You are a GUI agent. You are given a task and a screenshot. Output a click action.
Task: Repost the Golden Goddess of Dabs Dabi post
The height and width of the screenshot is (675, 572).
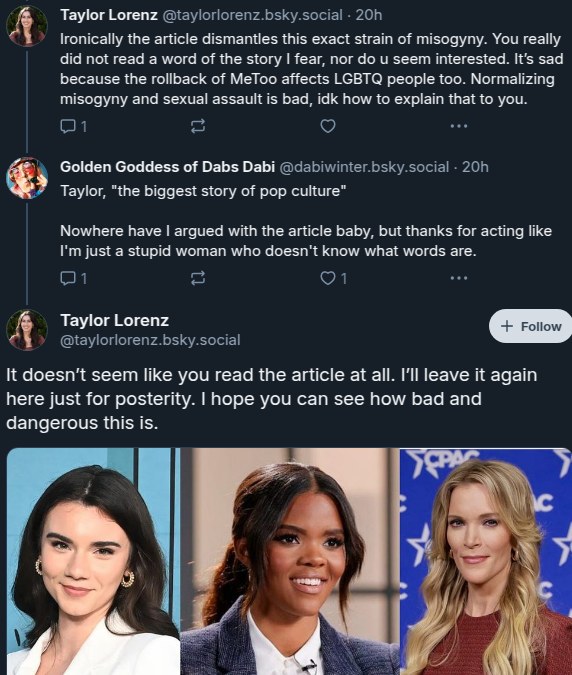[198, 278]
